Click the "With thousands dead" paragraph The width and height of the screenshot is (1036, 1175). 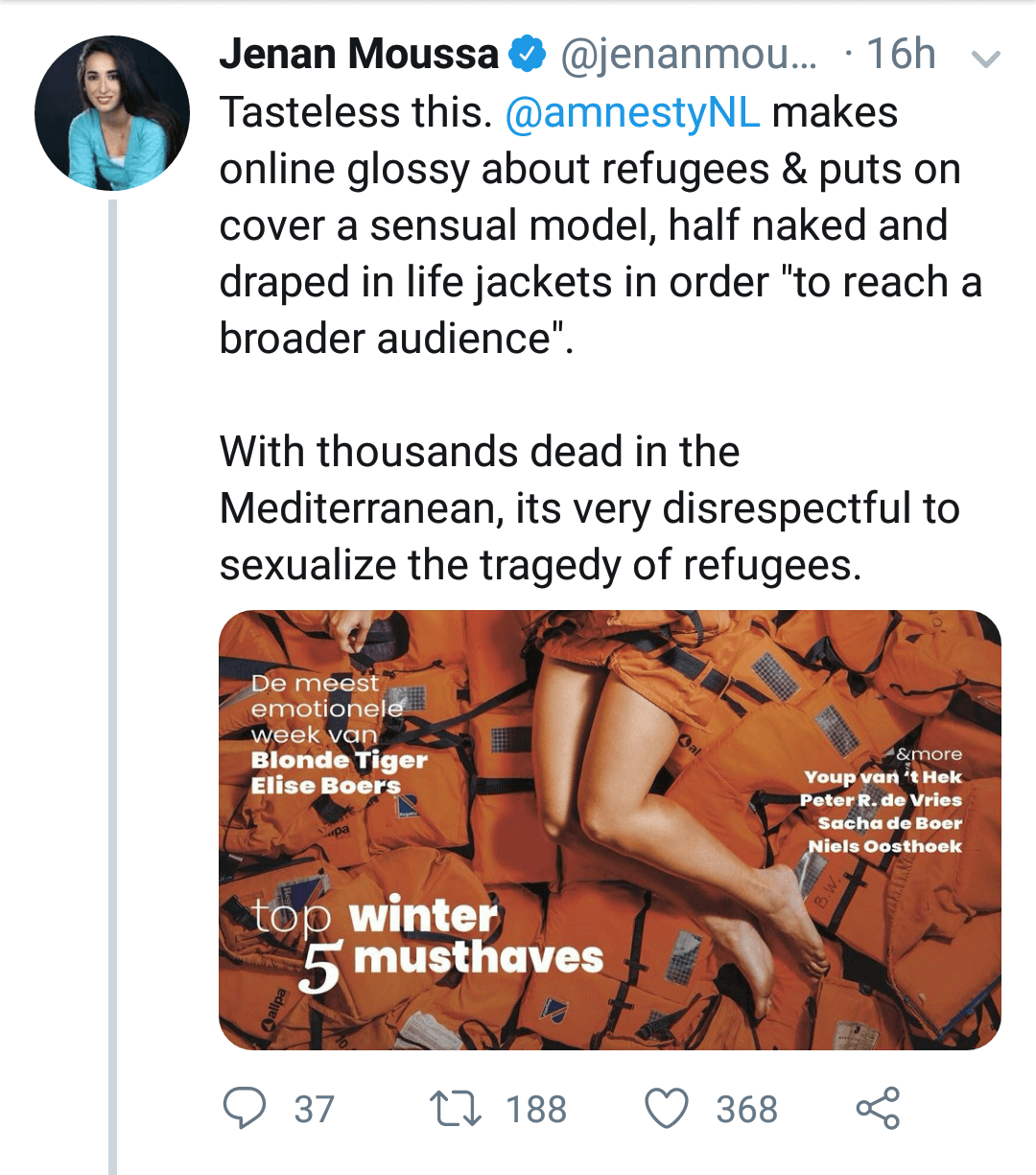click(x=589, y=508)
